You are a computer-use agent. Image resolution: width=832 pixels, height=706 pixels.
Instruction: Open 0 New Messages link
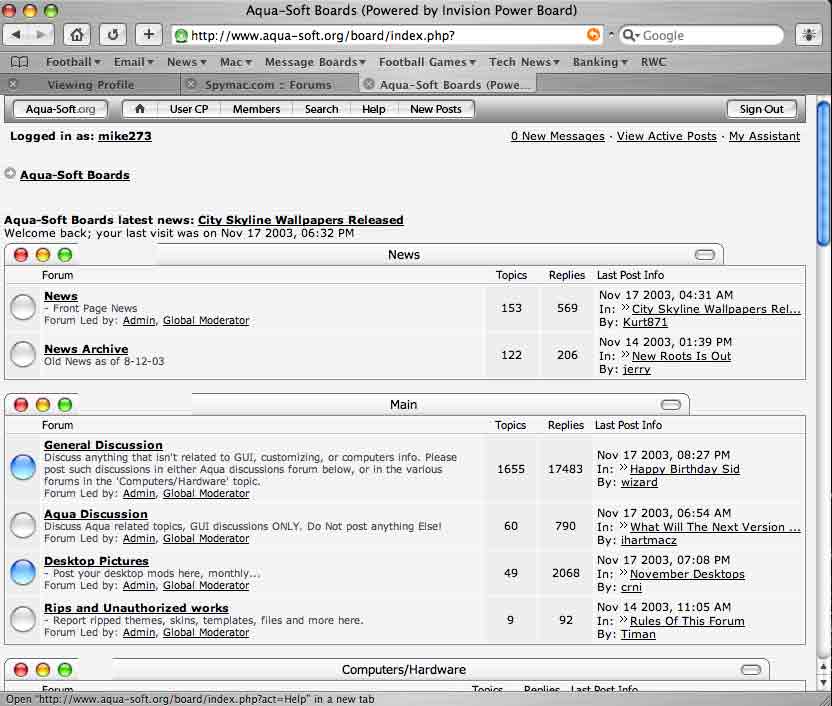click(x=558, y=136)
